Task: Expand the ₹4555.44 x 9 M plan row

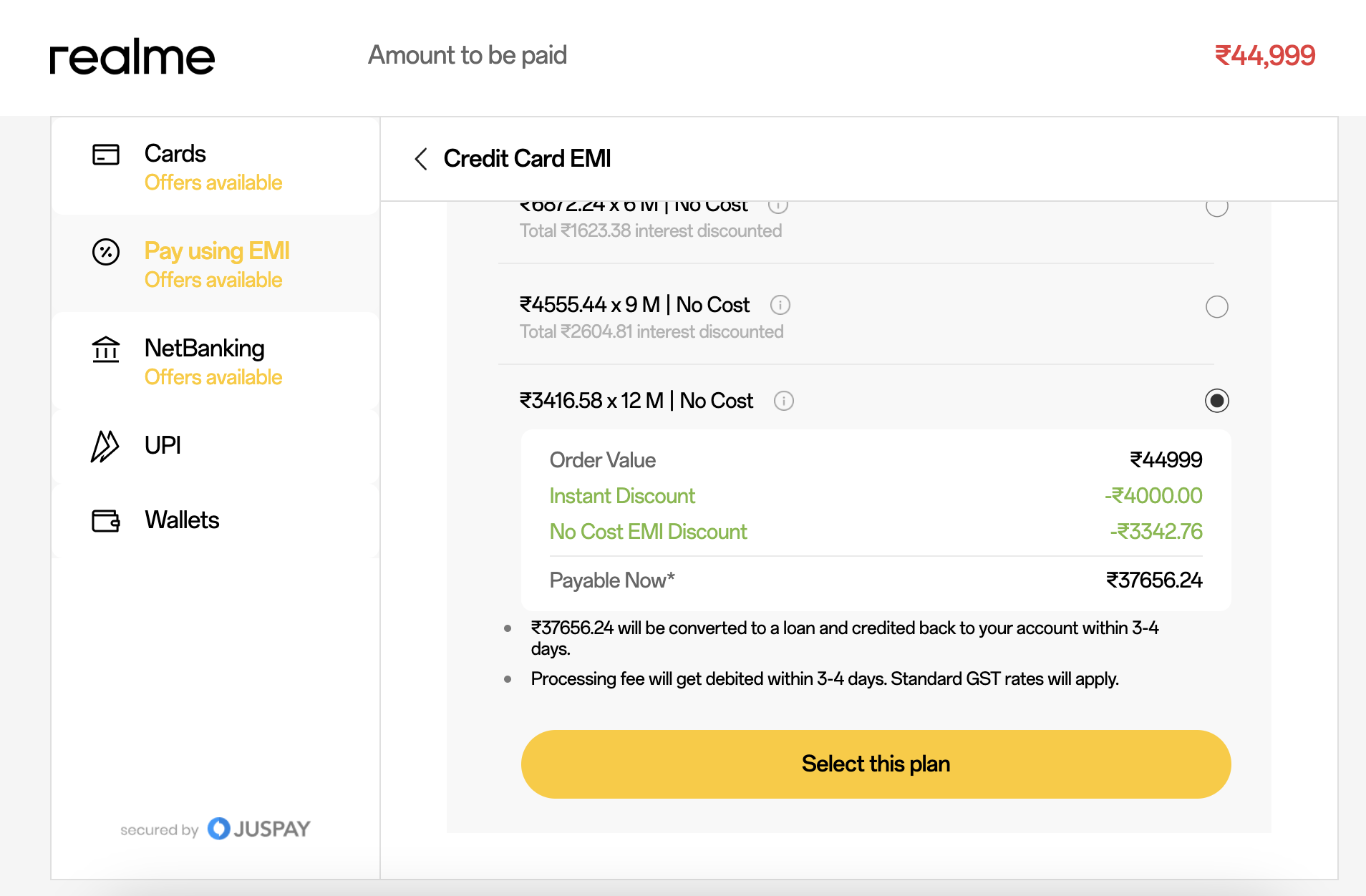Action: 634,306
